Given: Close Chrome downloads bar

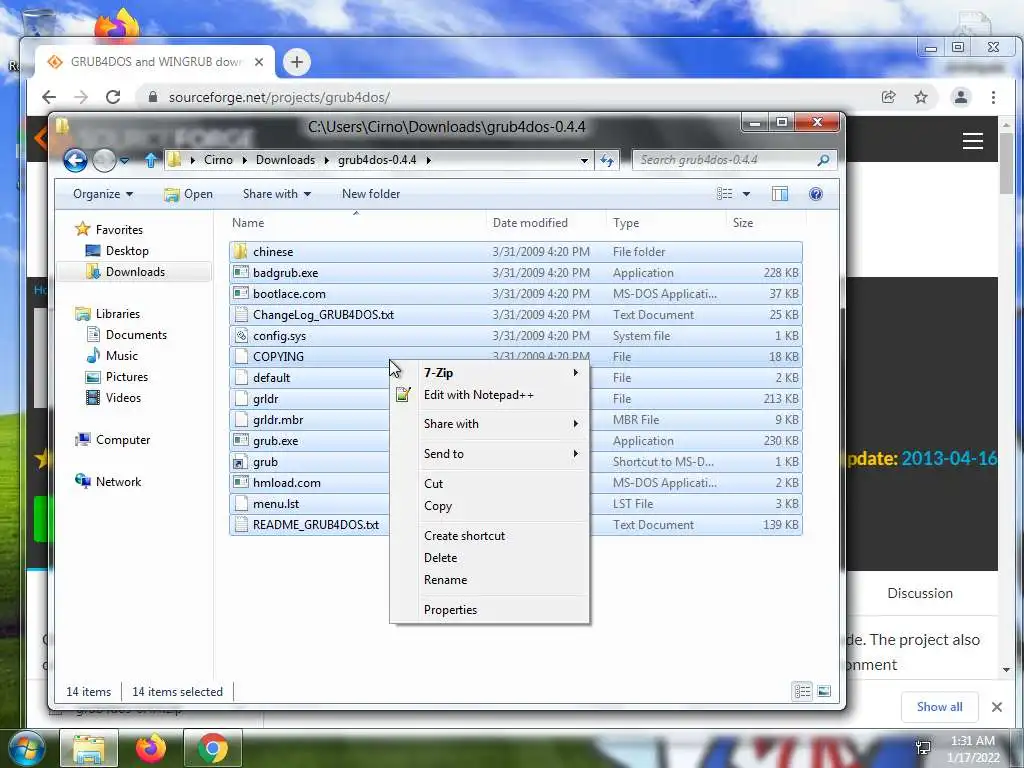Looking at the screenshot, I should click(997, 707).
